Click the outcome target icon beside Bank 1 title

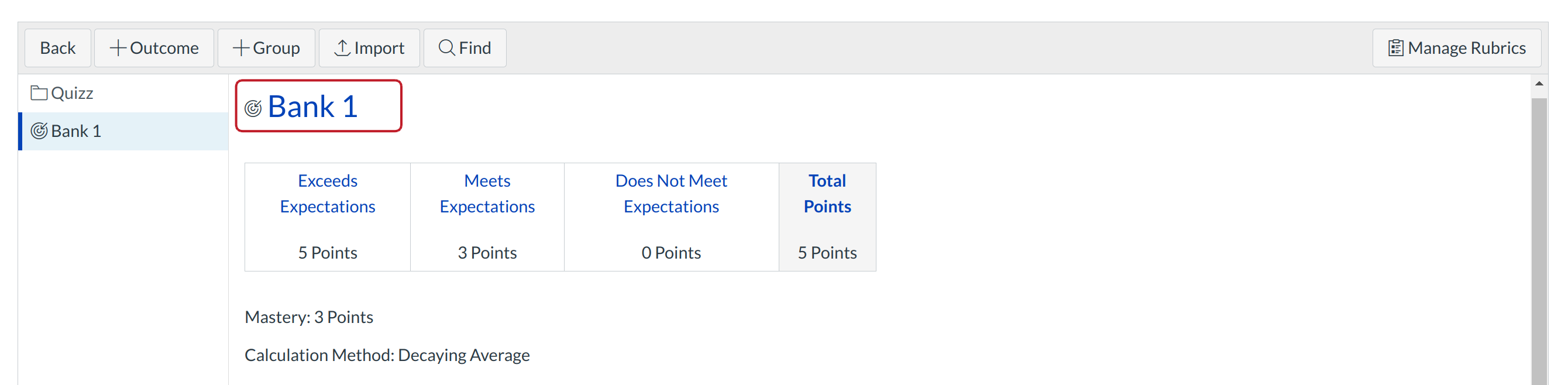[253, 108]
